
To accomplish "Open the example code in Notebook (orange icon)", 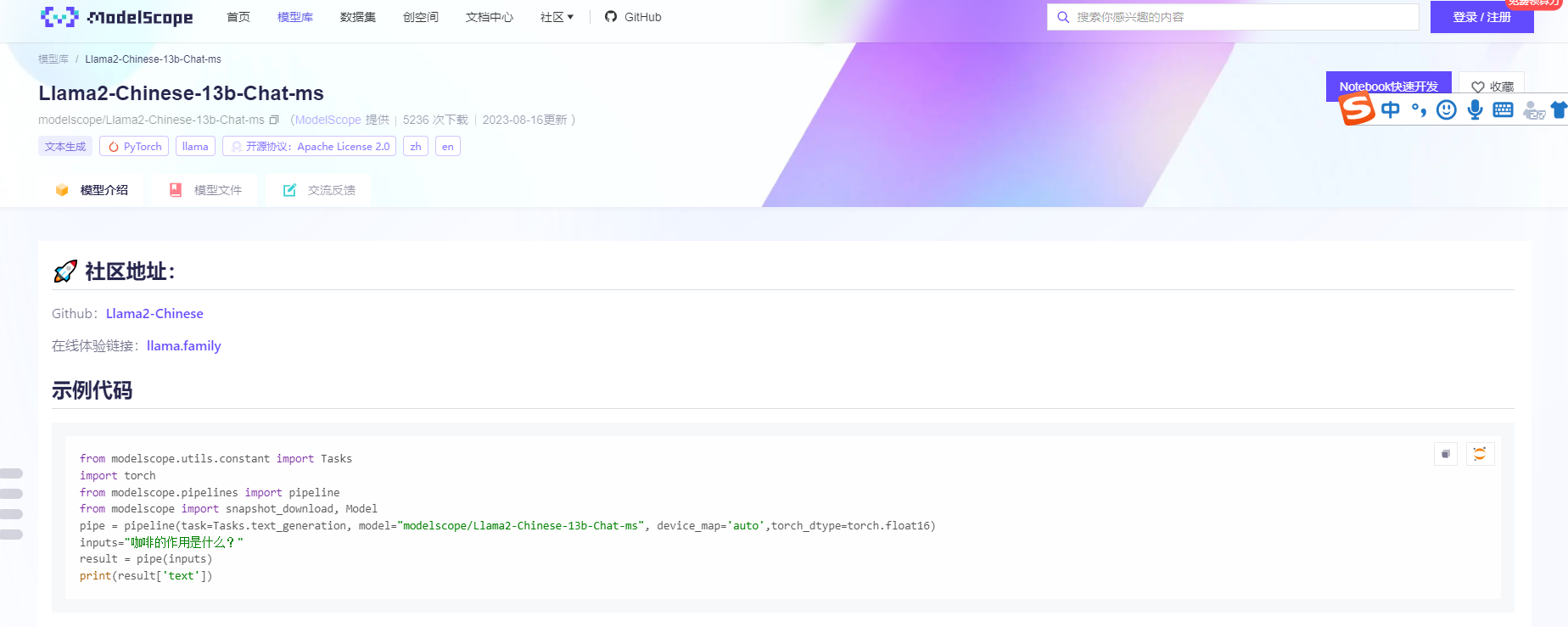I will point(1480,454).
